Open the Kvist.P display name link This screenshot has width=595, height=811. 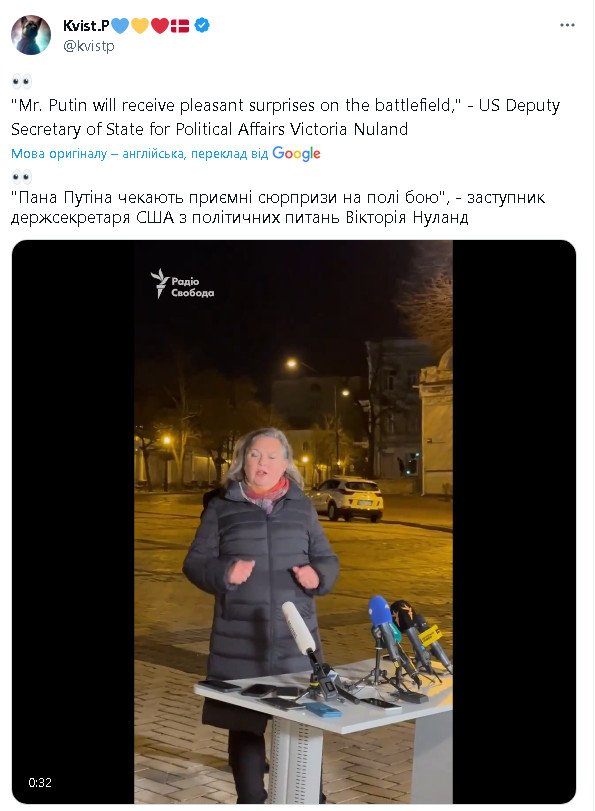click(86, 25)
